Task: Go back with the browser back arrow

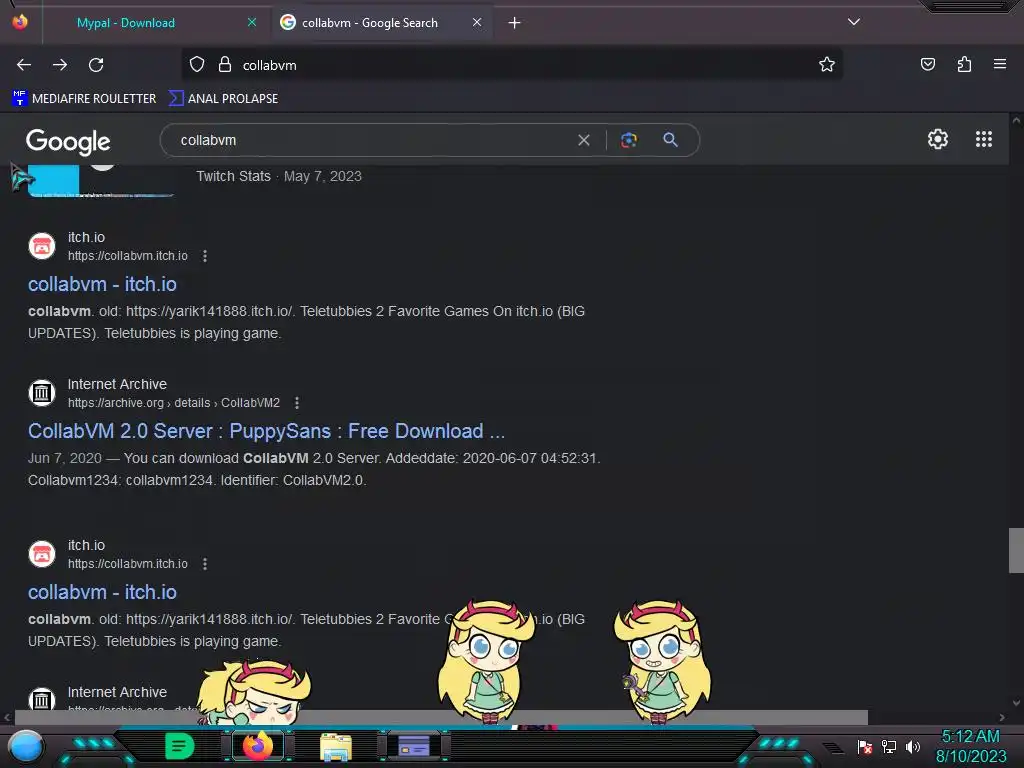Action: [24, 65]
